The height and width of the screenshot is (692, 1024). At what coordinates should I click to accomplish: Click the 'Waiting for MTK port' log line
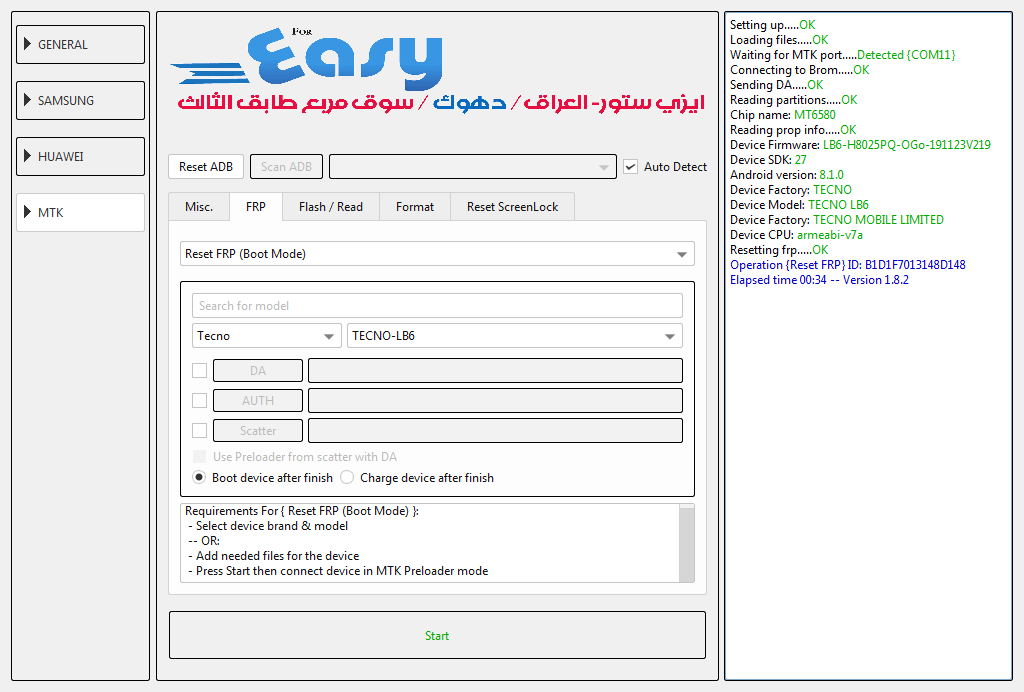tap(842, 55)
